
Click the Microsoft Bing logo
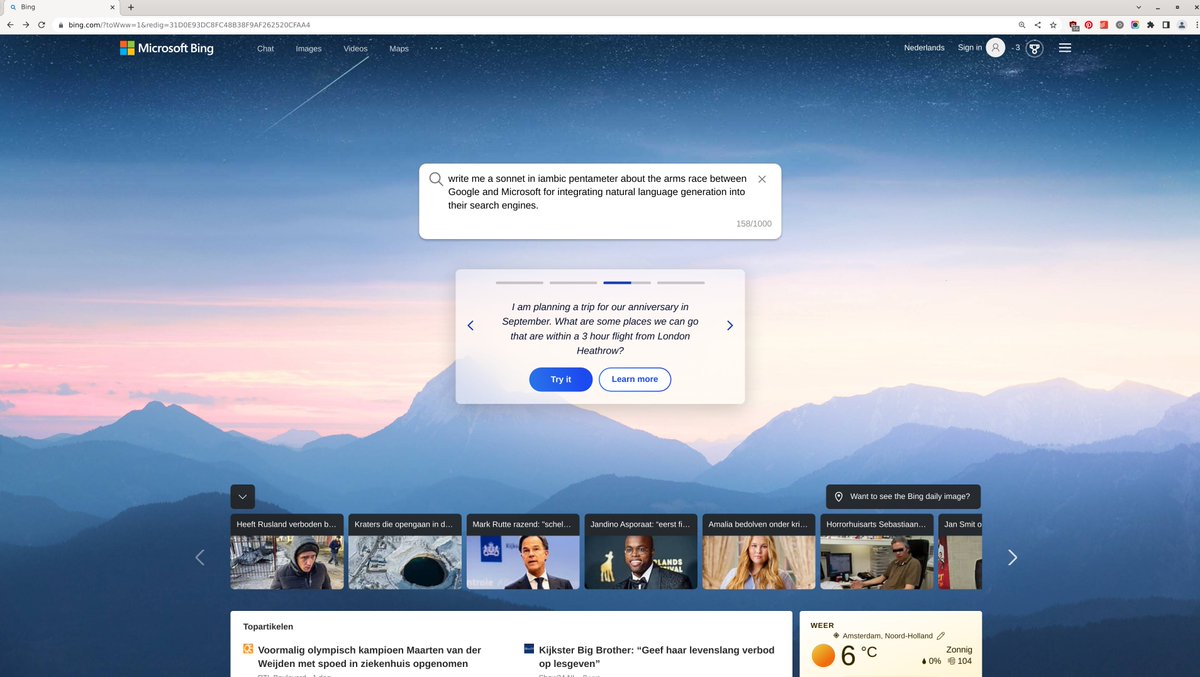tap(167, 48)
